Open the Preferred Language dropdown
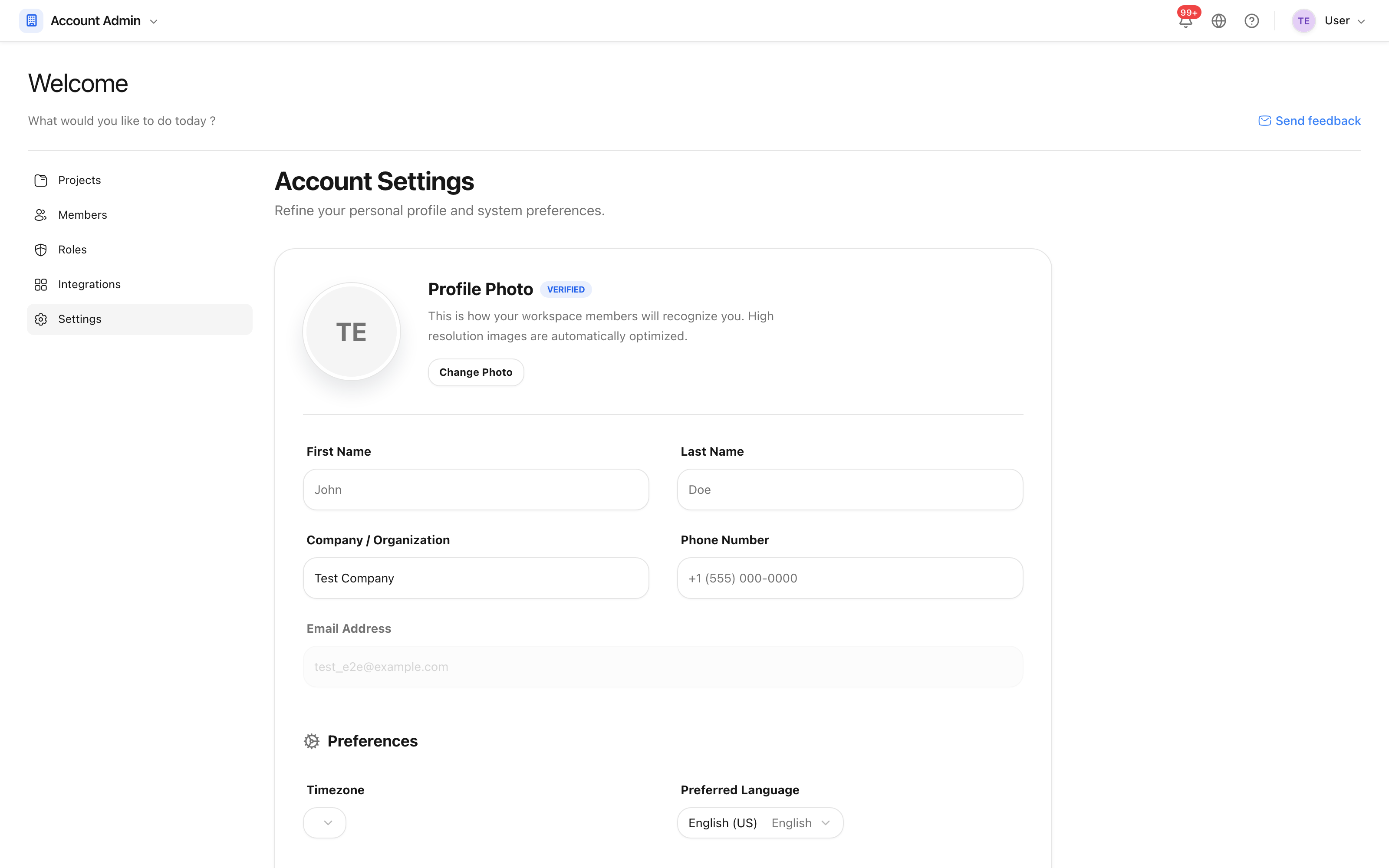This screenshot has height=868, width=1389. point(760,823)
